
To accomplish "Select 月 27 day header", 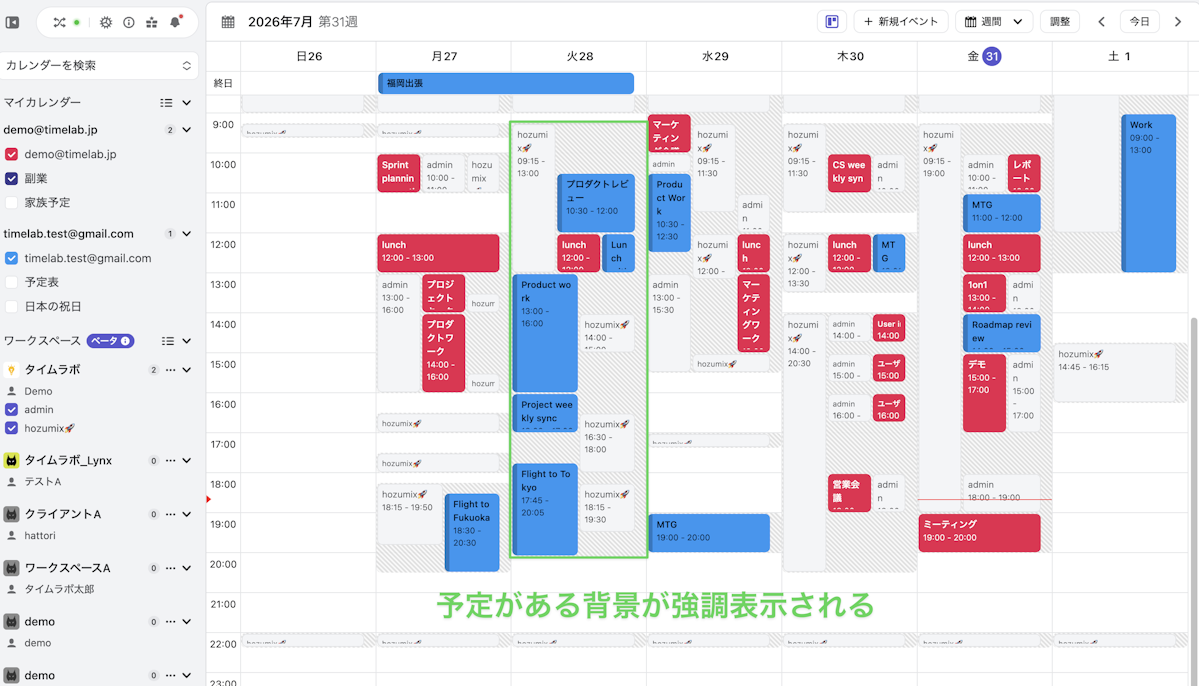I will click(444, 56).
